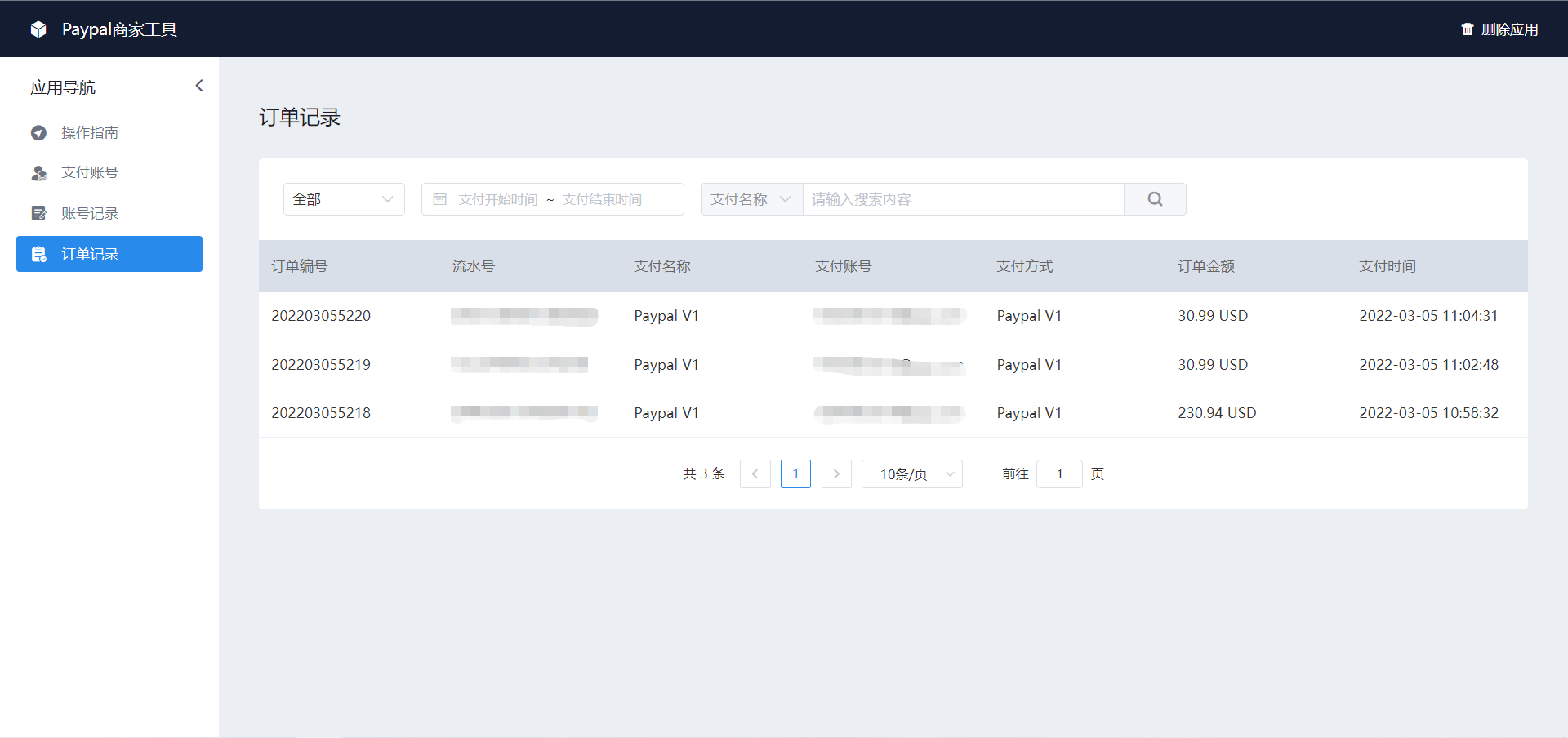The height and width of the screenshot is (738, 1568).
Task: Click the 前往 page number input
Action: click(1059, 473)
